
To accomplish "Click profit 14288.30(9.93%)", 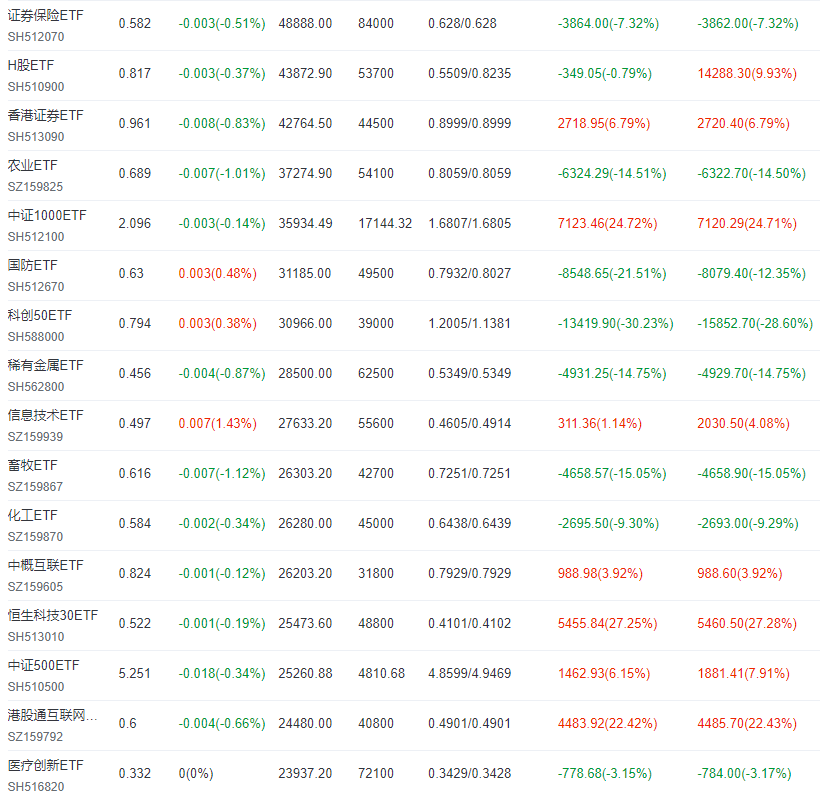I will pyautogui.click(x=747, y=74).
